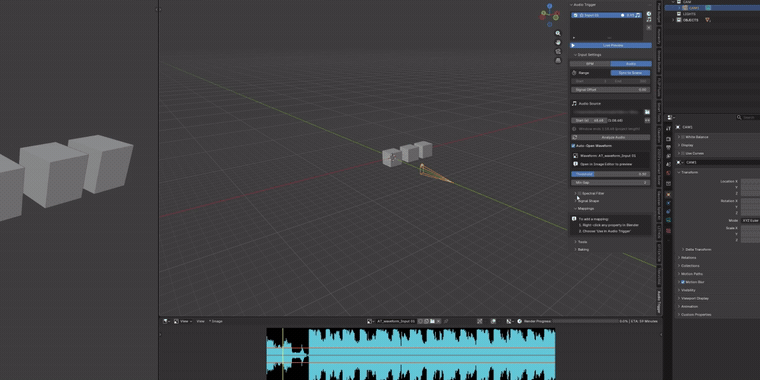Switch input type to BPM tab

click(590, 63)
